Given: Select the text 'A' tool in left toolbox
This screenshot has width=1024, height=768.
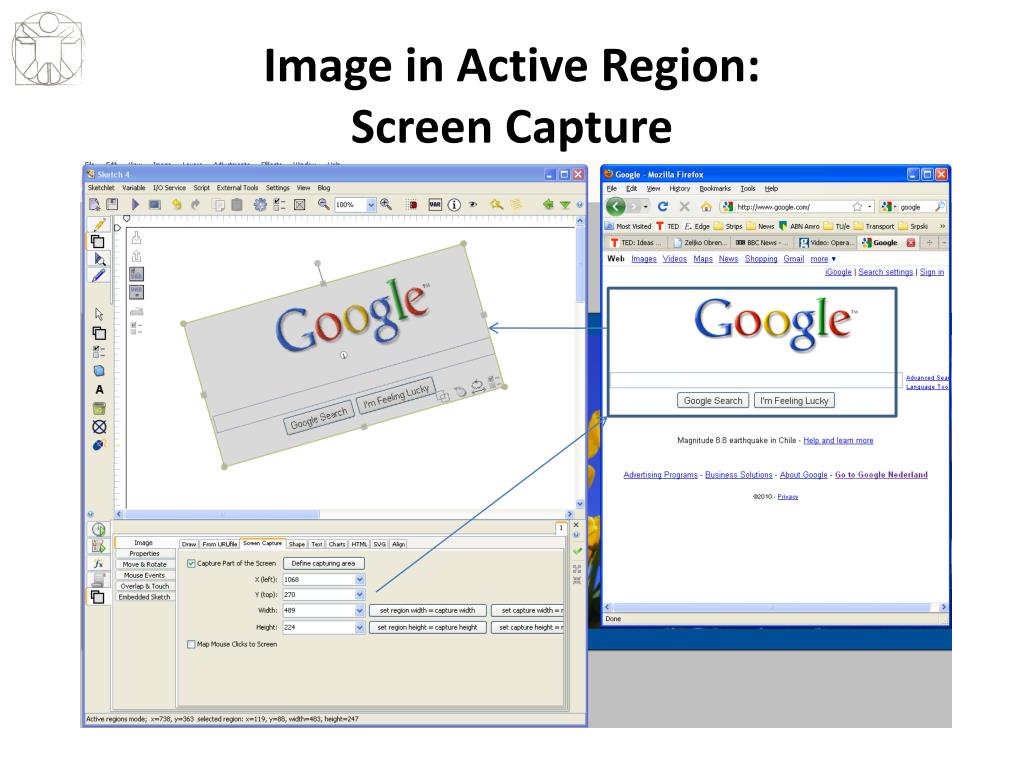Looking at the screenshot, I should [99, 390].
